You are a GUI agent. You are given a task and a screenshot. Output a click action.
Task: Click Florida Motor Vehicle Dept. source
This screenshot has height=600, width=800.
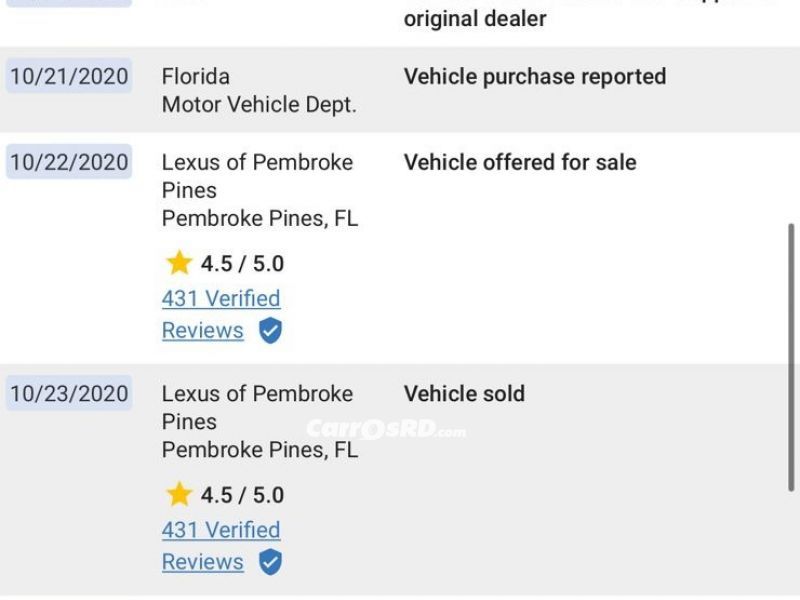[259, 90]
